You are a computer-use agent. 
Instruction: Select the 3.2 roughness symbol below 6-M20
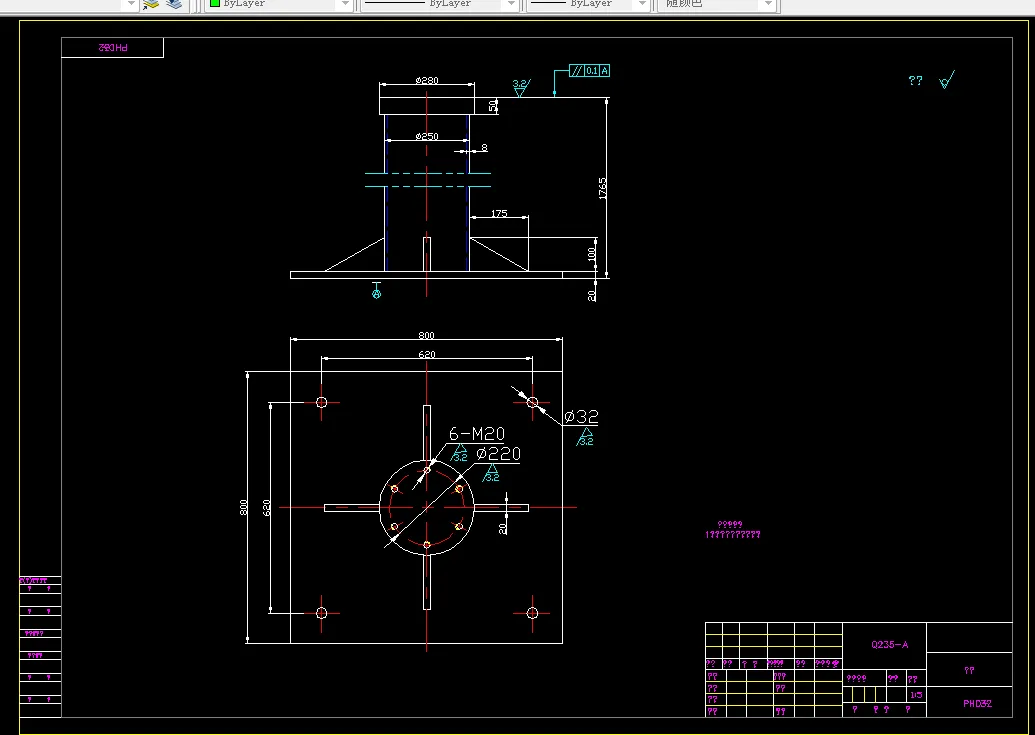point(459,453)
